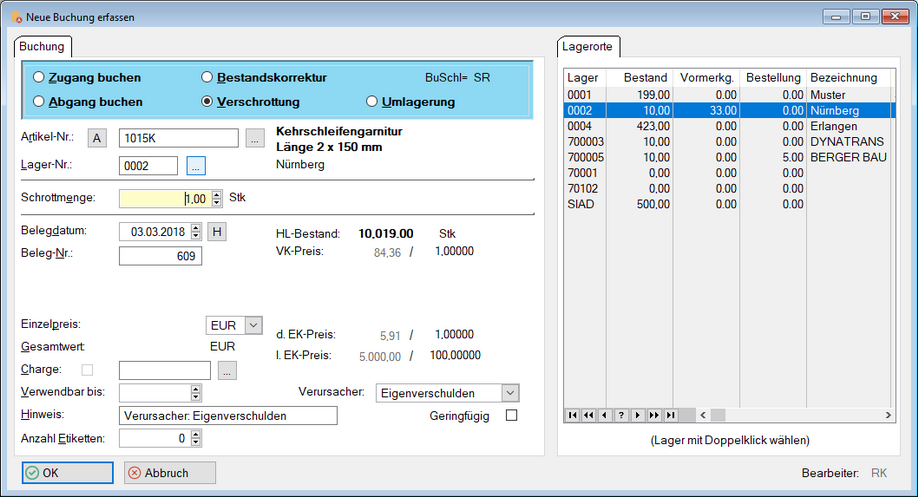Click the question mark navigator button
918x497 pixels.
(x=621, y=415)
